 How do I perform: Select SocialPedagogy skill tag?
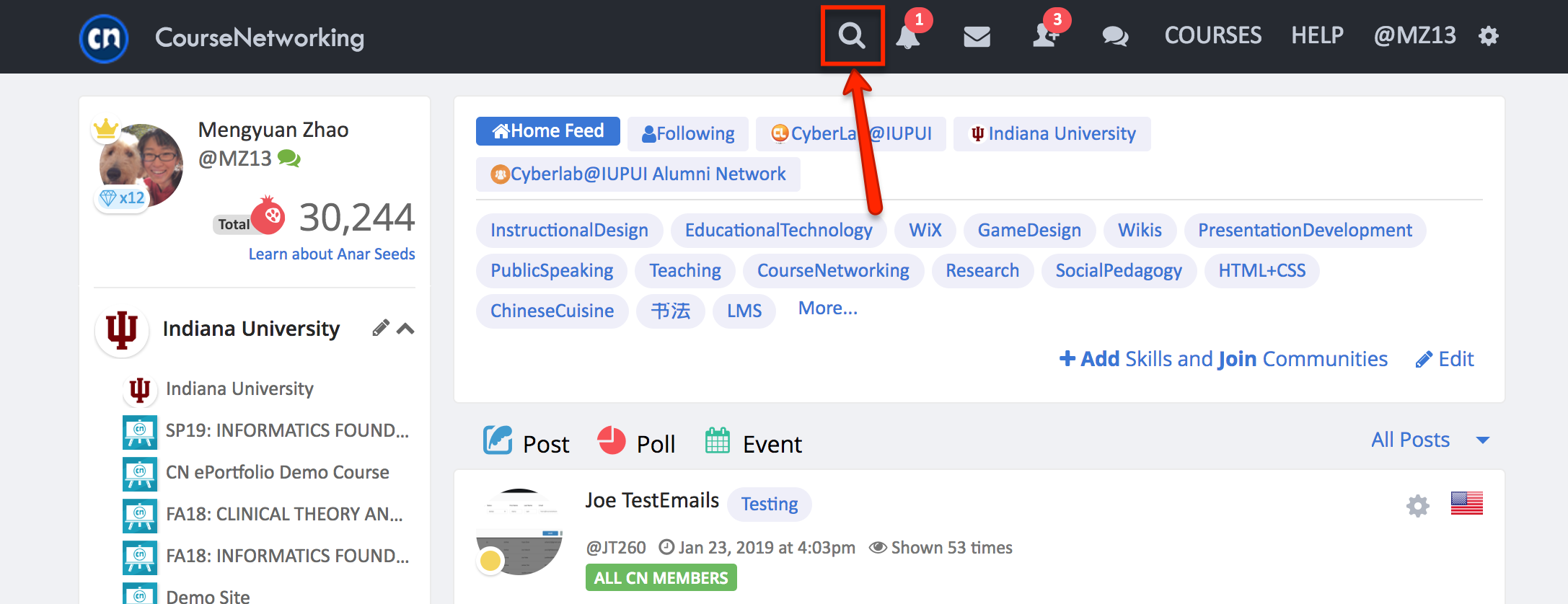click(x=1119, y=271)
